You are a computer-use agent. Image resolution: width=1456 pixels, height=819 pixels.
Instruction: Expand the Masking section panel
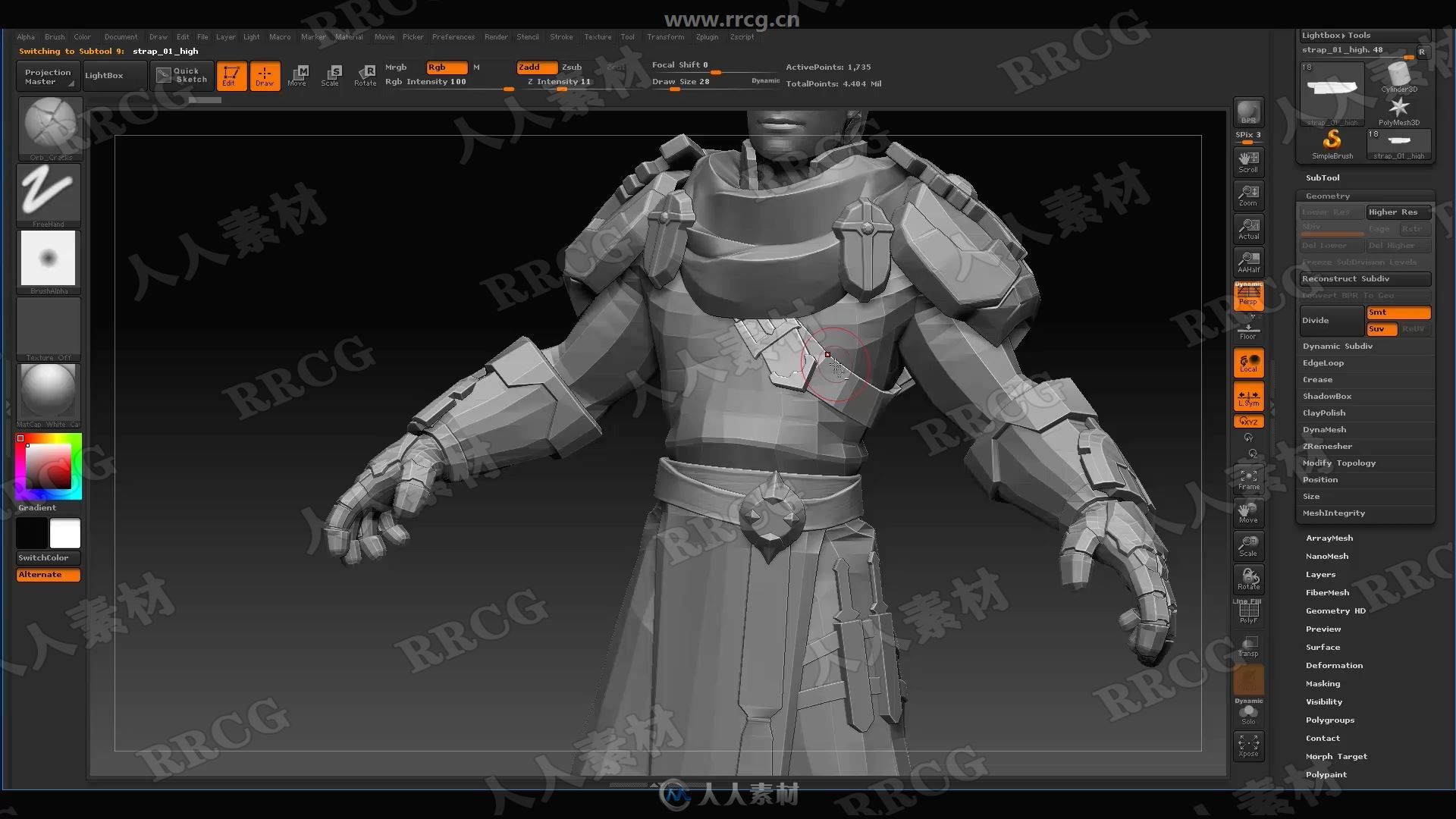tap(1322, 683)
